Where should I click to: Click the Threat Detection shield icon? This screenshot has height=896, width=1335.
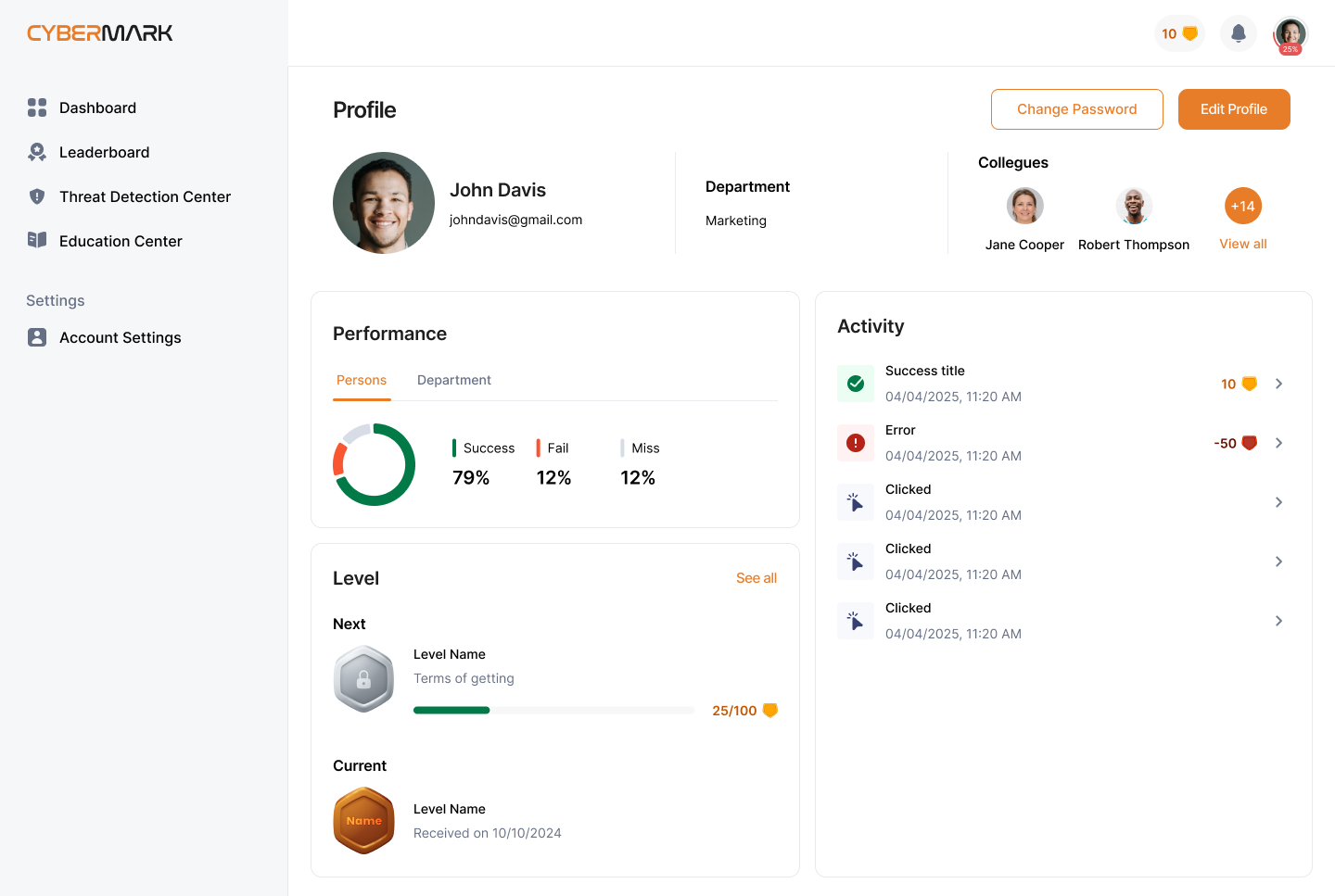click(x=37, y=196)
